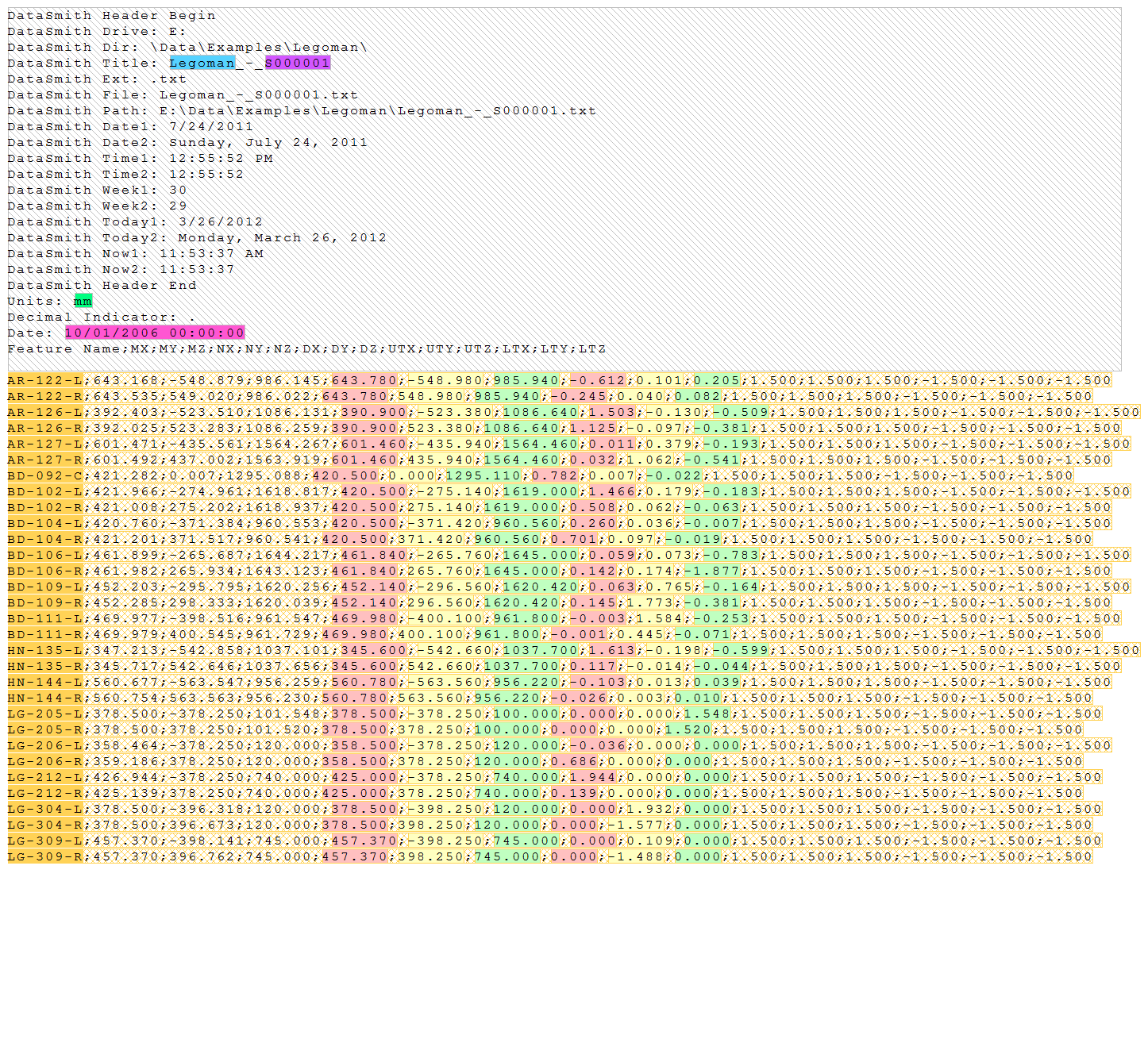
Task: Click the DataSmith Header Begin line
Action: [111, 15]
